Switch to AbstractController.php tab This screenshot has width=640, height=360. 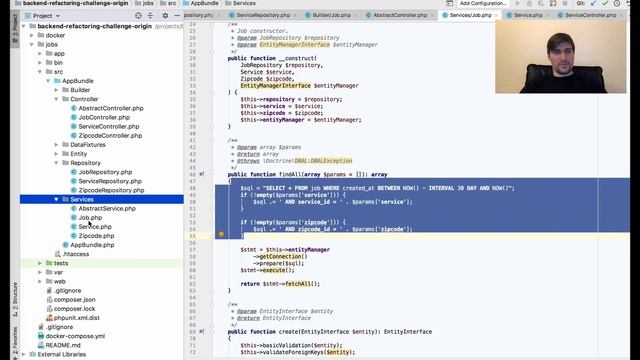pyautogui.click(x=400, y=15)
